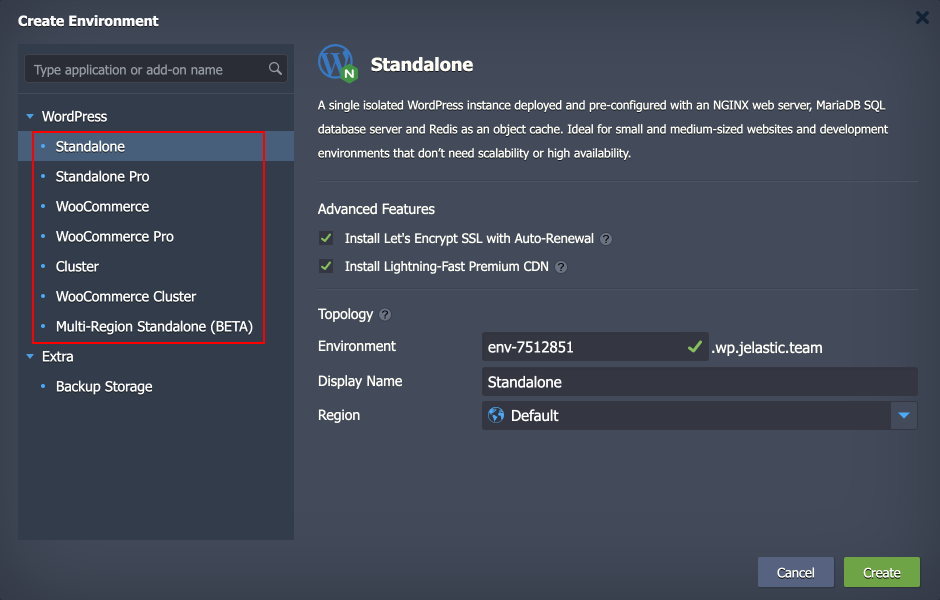Collapse the WordPress category

(x=29, y=116)
